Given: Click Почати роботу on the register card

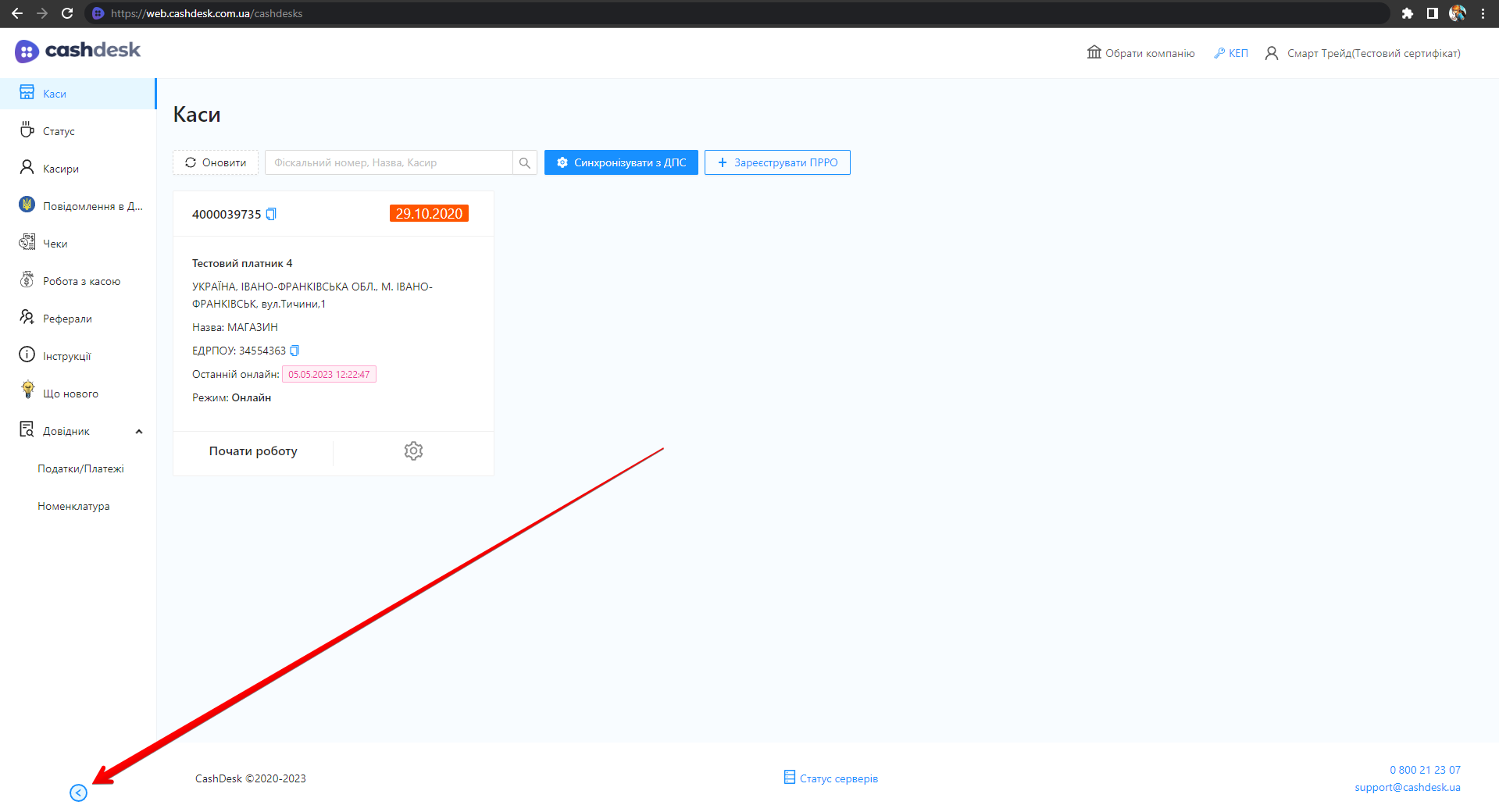Looking at the screenshot, I should [253, 451].
